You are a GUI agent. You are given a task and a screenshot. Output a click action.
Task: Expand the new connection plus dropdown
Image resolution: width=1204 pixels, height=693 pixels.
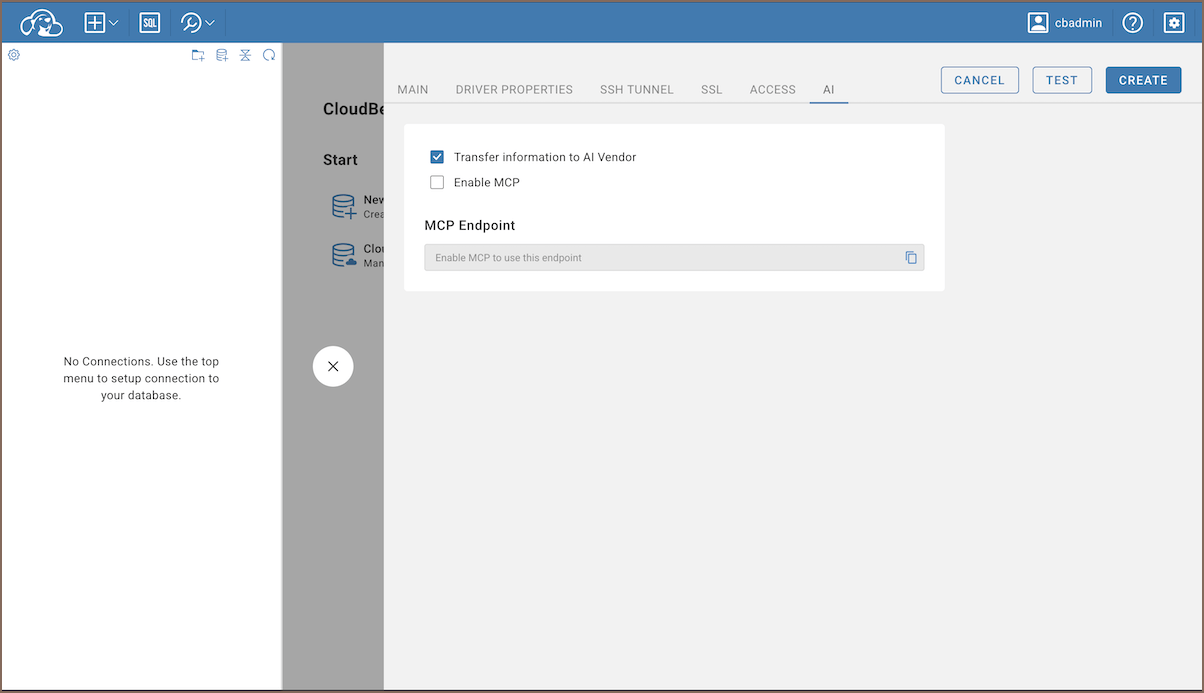(x=101, y=22)
